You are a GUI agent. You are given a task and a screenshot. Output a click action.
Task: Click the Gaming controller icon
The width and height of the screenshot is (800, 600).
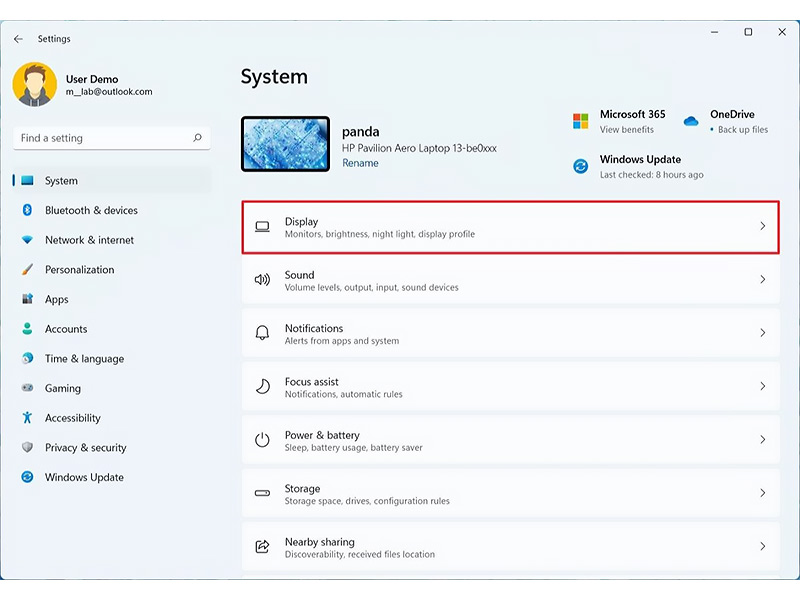27,388
